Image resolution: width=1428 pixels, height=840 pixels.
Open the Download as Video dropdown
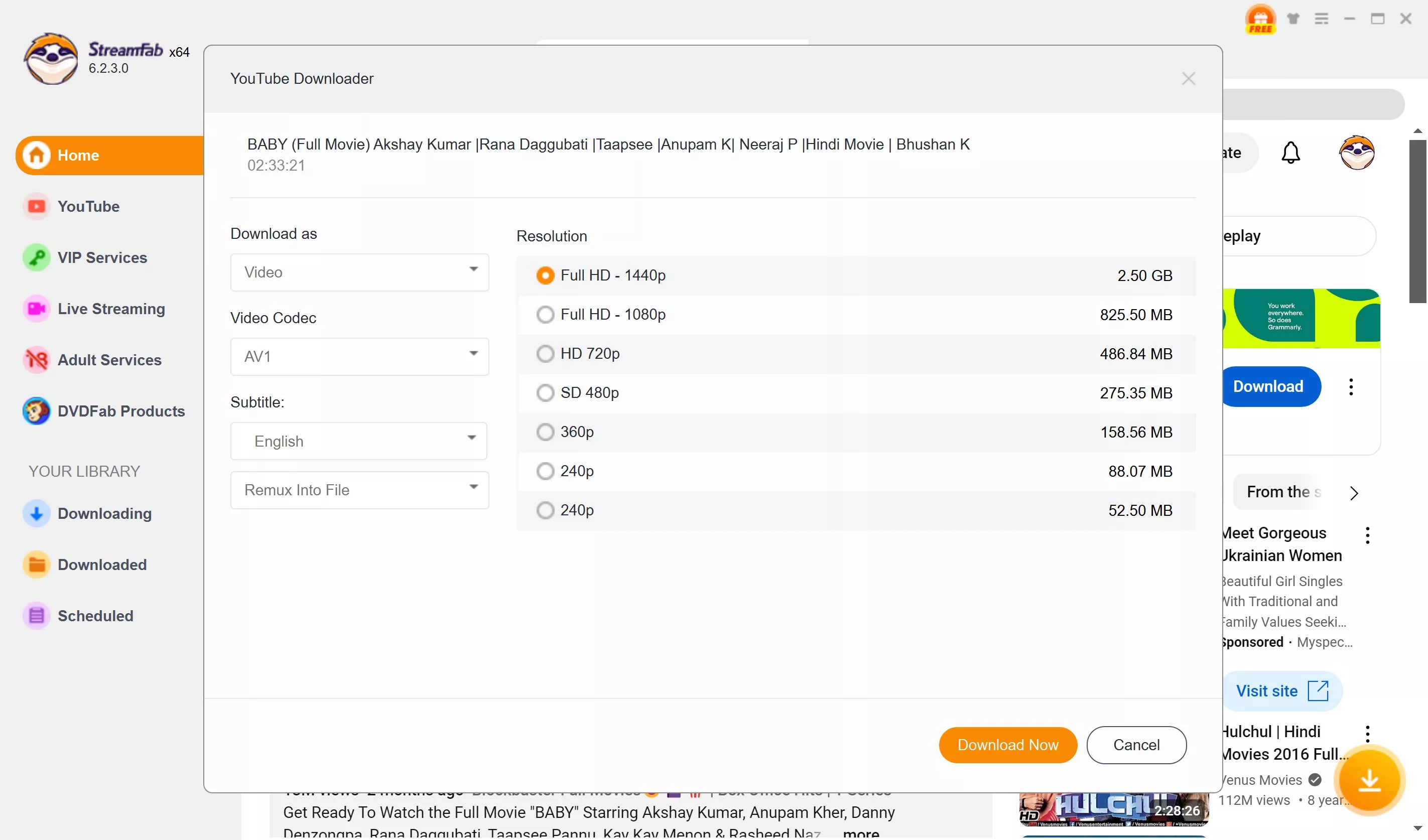(359, 272)
